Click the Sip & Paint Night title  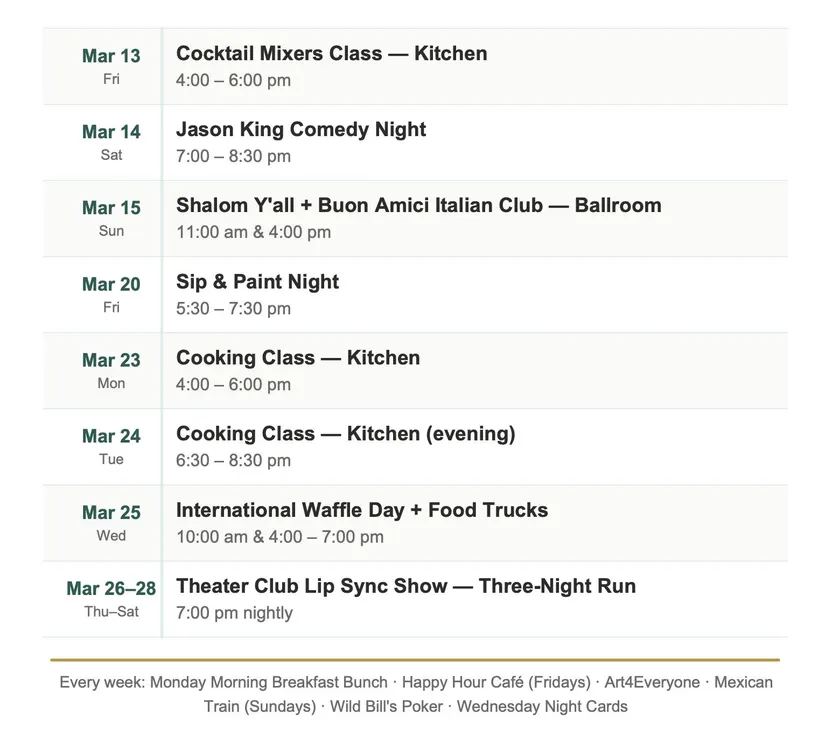click(x=257, y=282)
